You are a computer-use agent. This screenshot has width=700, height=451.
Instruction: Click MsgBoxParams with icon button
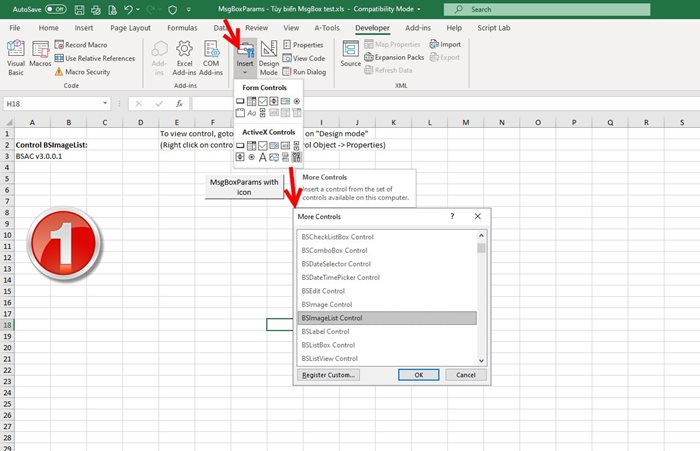point(244,187)
